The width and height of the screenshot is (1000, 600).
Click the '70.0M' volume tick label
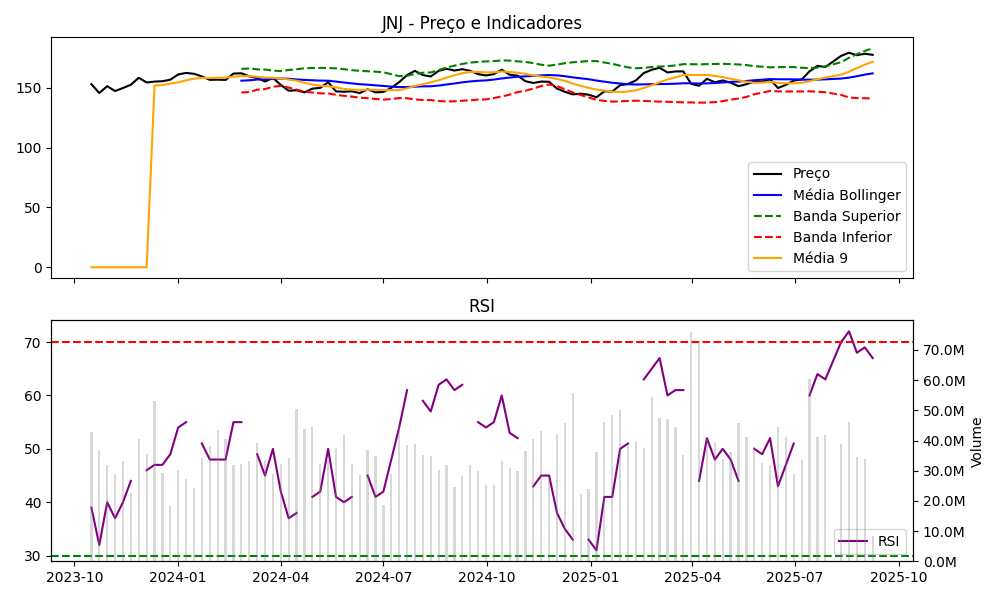[941, 351]
